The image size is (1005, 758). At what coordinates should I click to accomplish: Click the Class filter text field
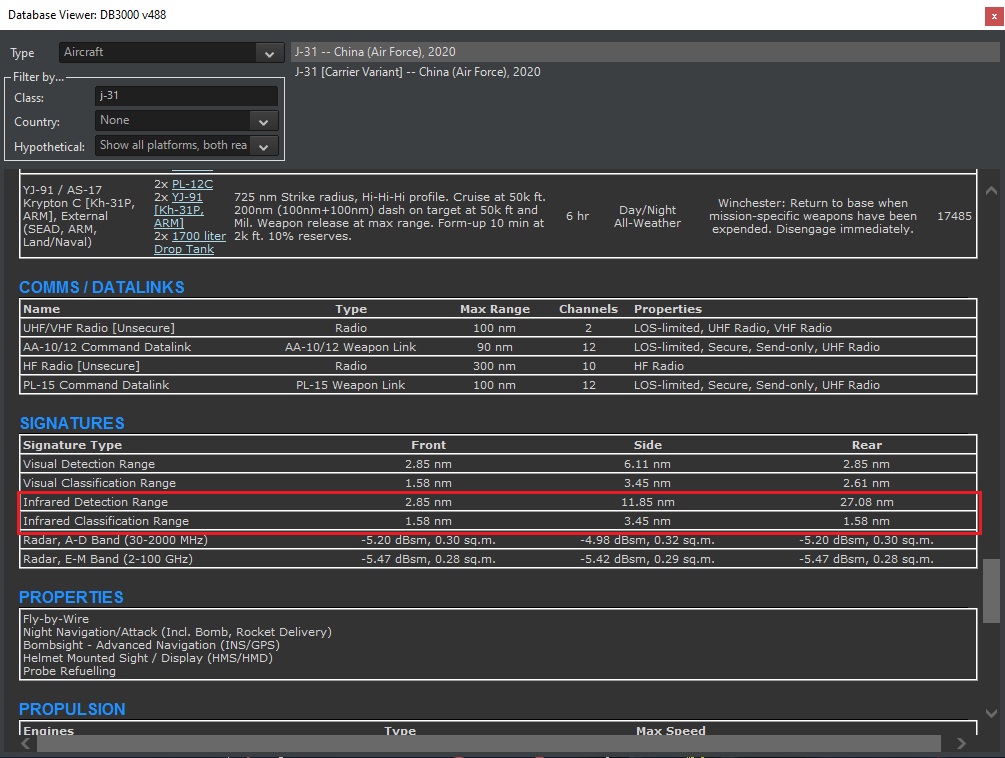pos(186,97)
